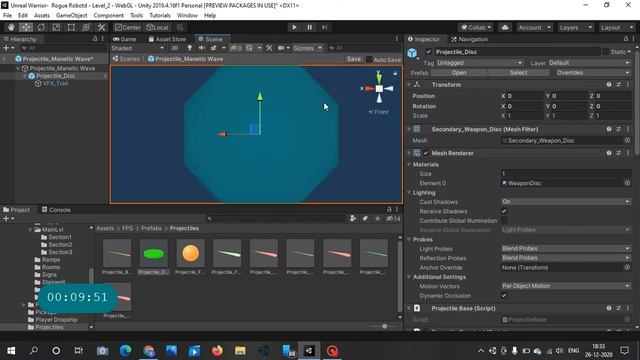Toggle Center pivot mode
Viewport: 640px width, 360px height.
(128, 27)
